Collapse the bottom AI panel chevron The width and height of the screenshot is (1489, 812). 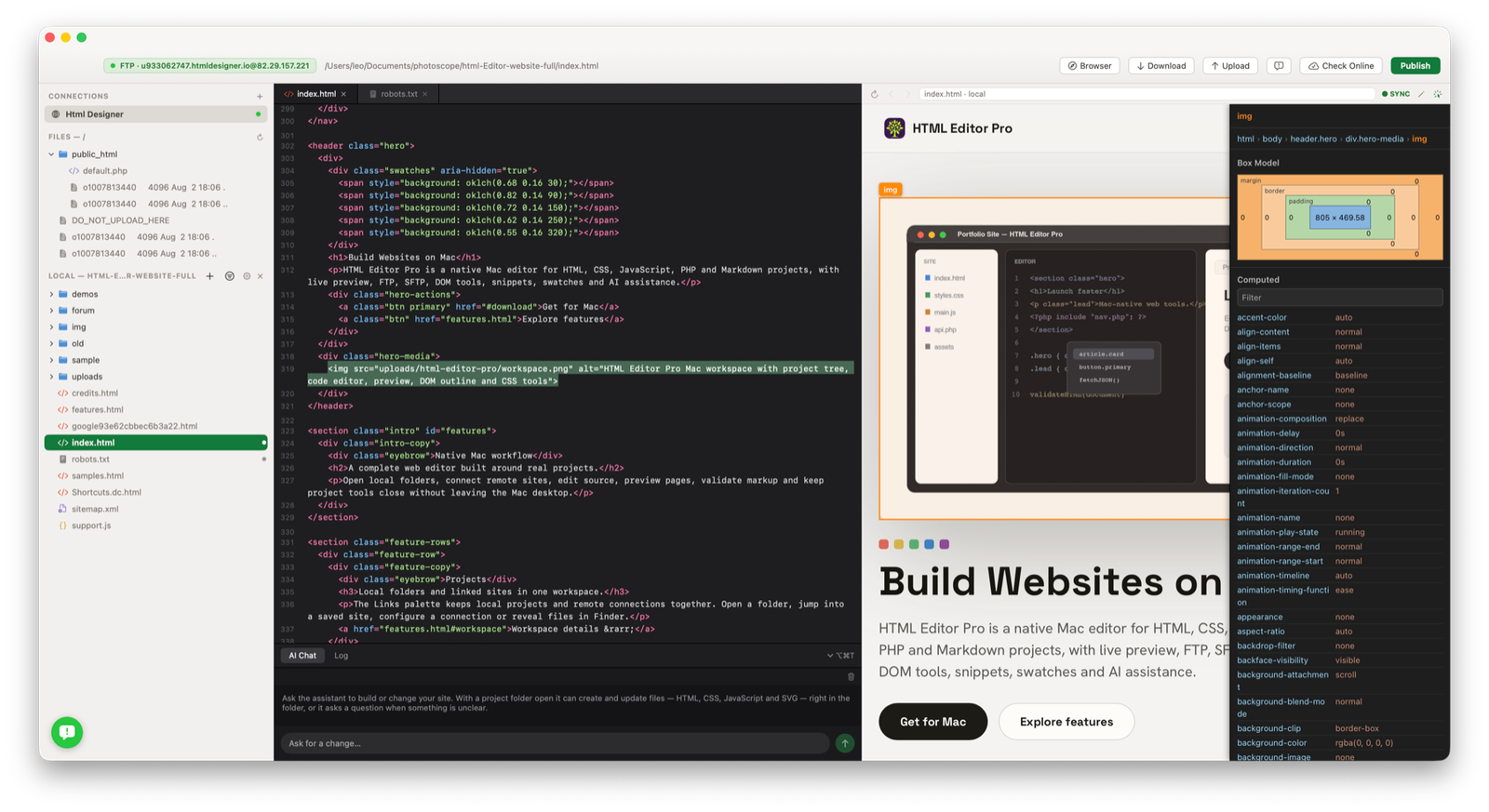pos(830,656)
